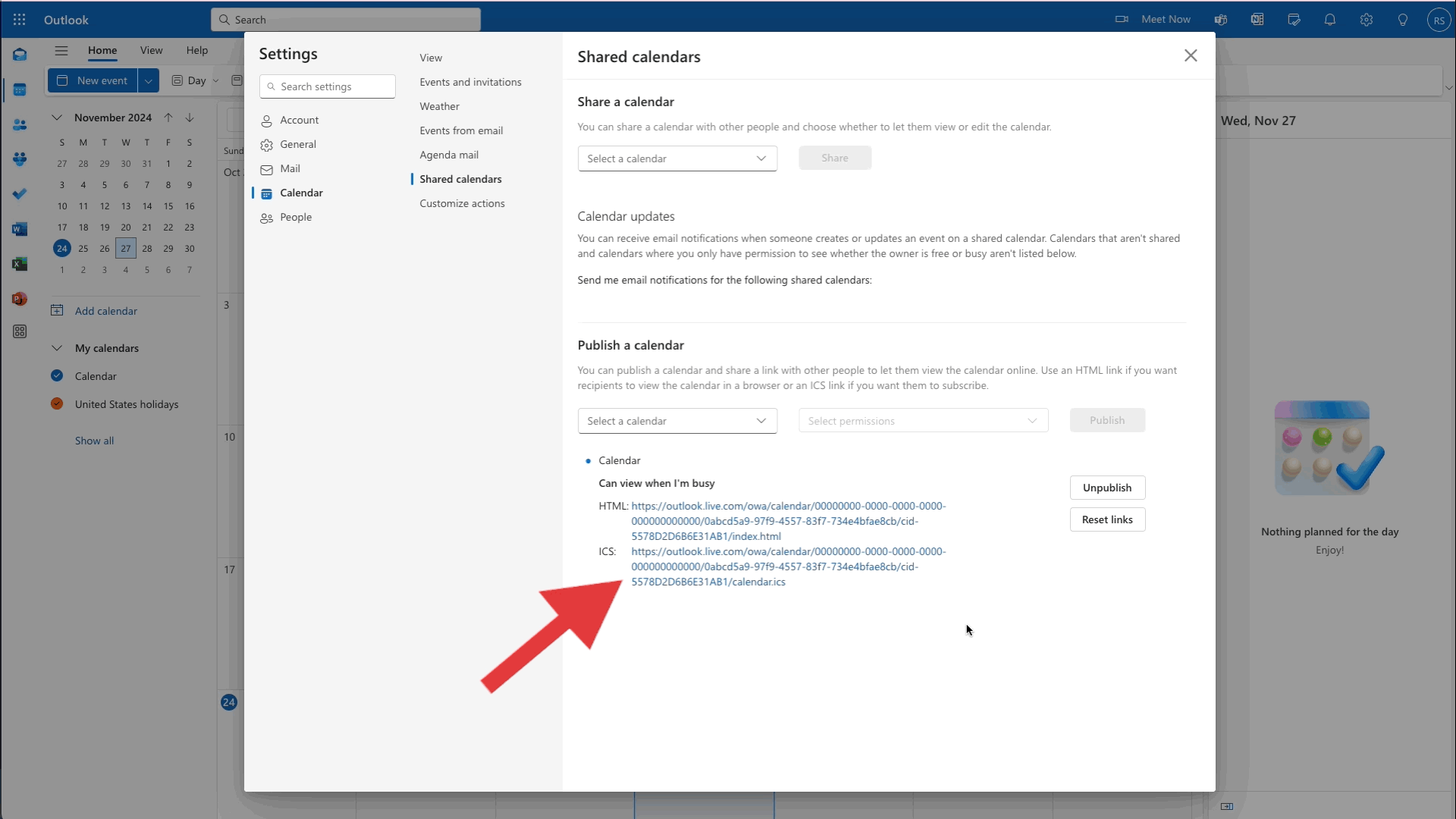1456x819 pixels.
Task: Expand New event split-button arrow
Action: click(x=149, y=80)
